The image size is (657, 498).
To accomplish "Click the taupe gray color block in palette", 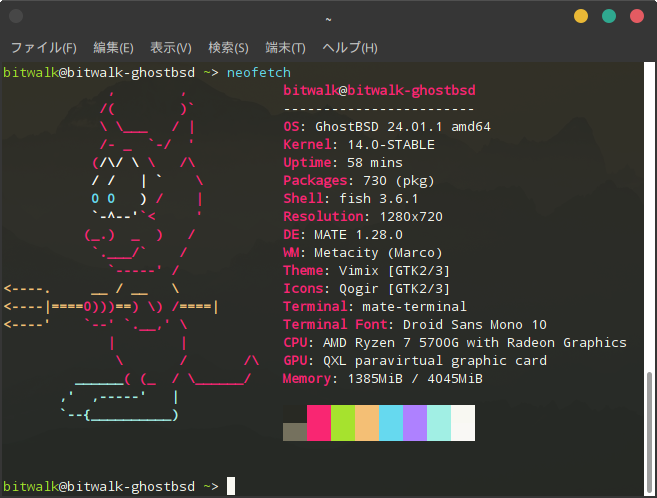I will tap(295, 432).
